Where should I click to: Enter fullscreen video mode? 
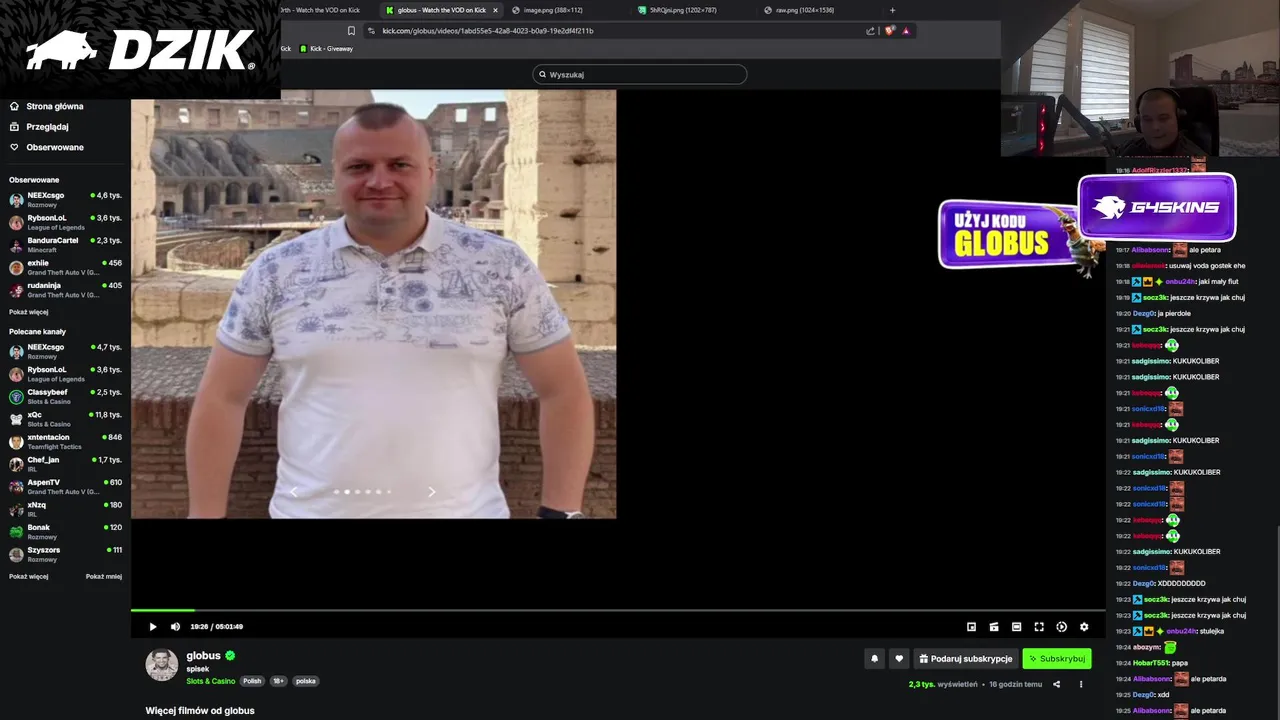coord(1039,627)
